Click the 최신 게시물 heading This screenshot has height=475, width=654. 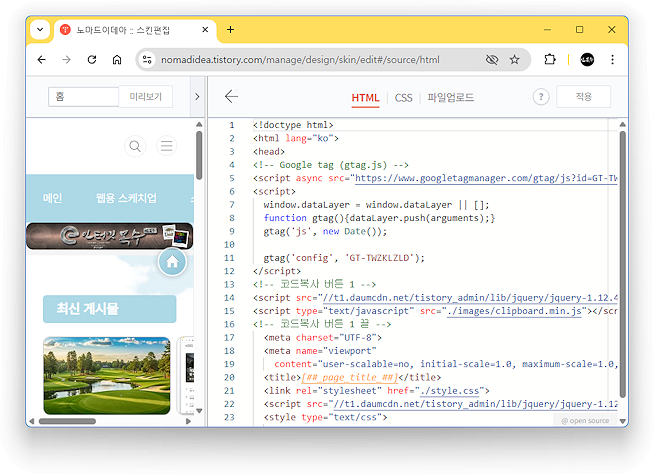(x=109, y=309)
